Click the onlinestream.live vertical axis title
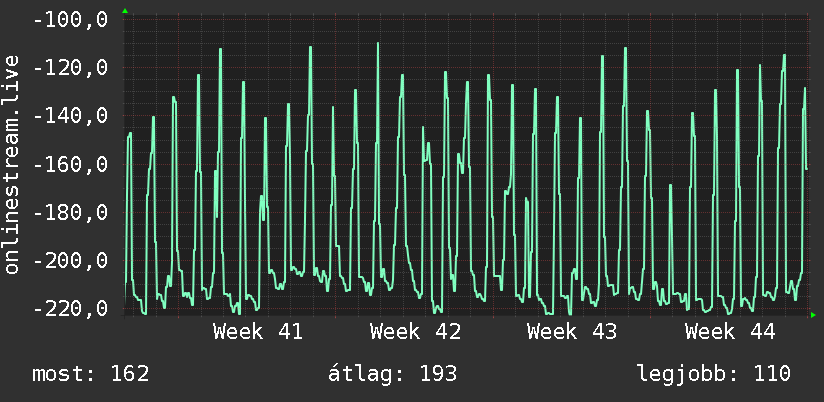The width and height of the screenshot is (824, 402). [11, 164]
